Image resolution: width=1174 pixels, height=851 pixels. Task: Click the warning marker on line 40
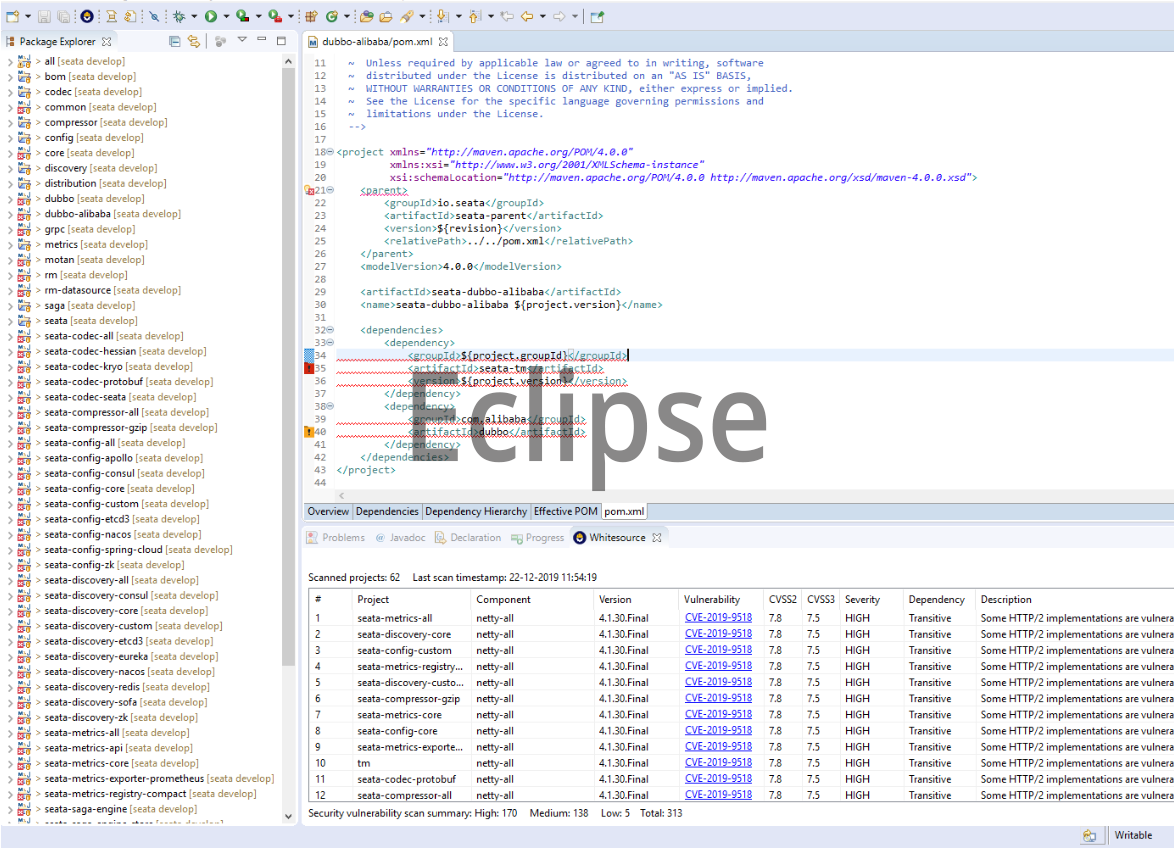[x=308, y=432]
